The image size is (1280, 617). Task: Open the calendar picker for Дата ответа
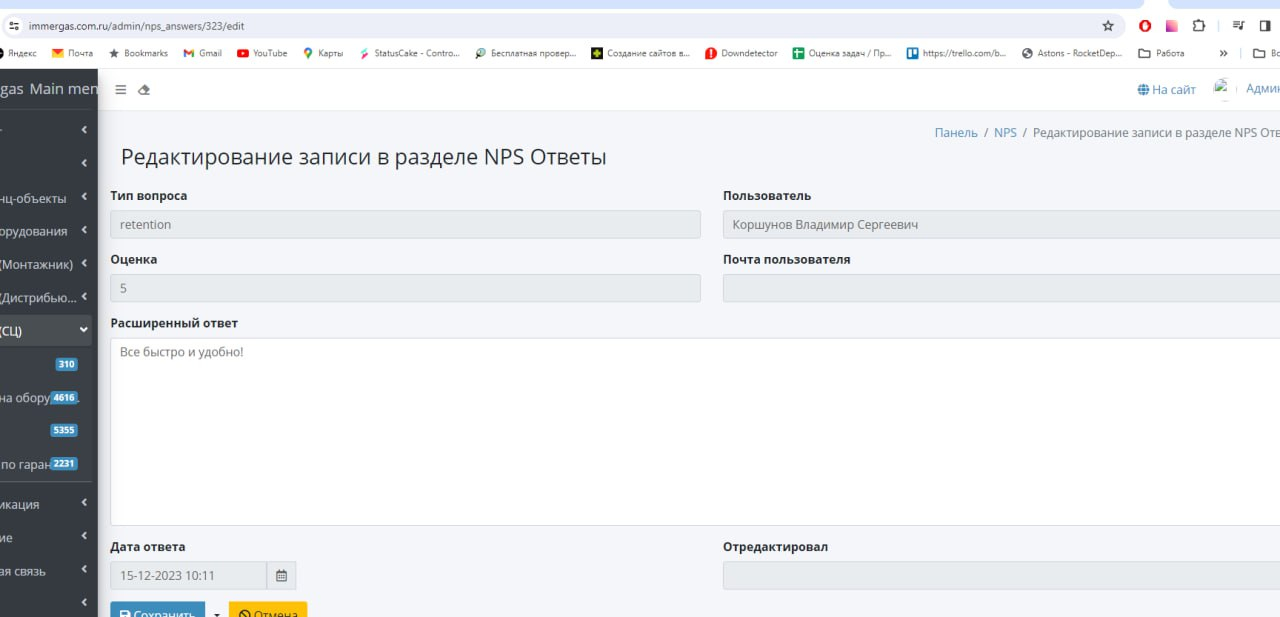pos(281,576)
